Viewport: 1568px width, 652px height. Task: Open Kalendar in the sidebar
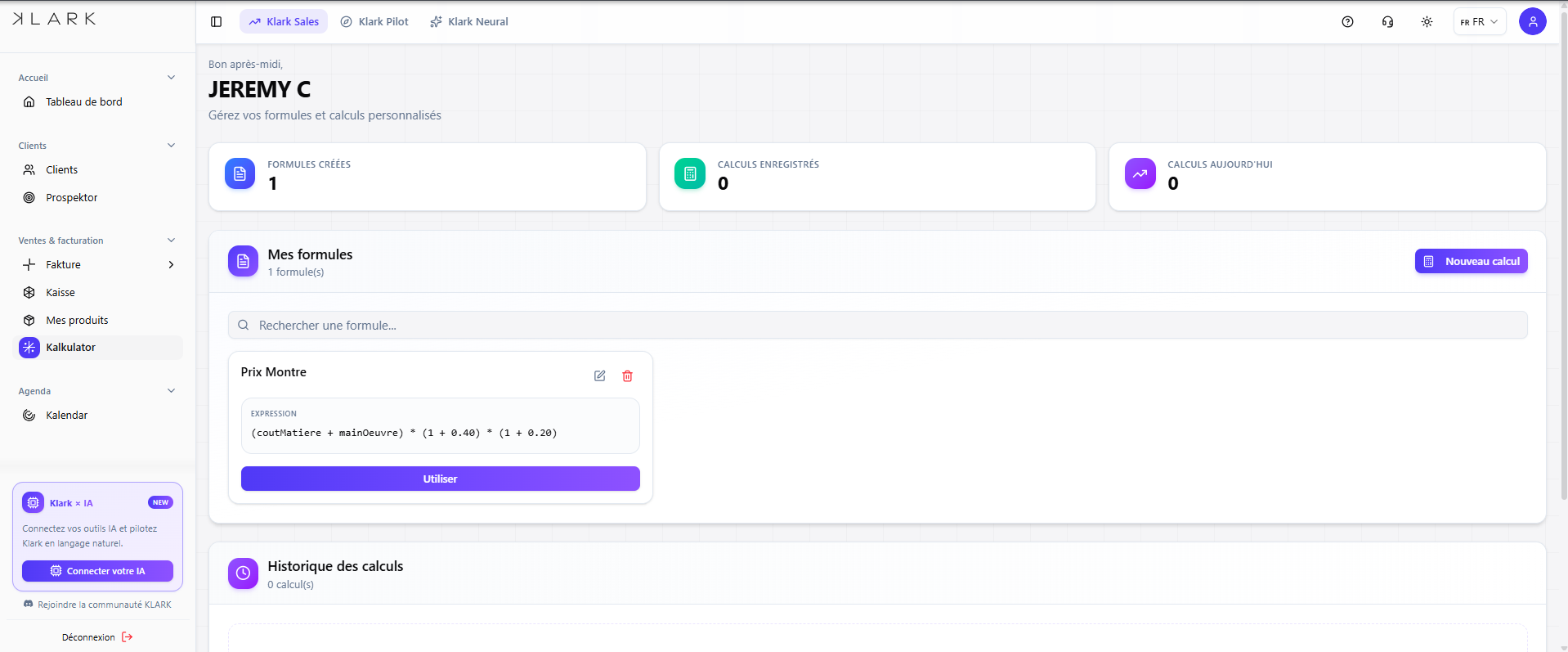coord(98,416)
